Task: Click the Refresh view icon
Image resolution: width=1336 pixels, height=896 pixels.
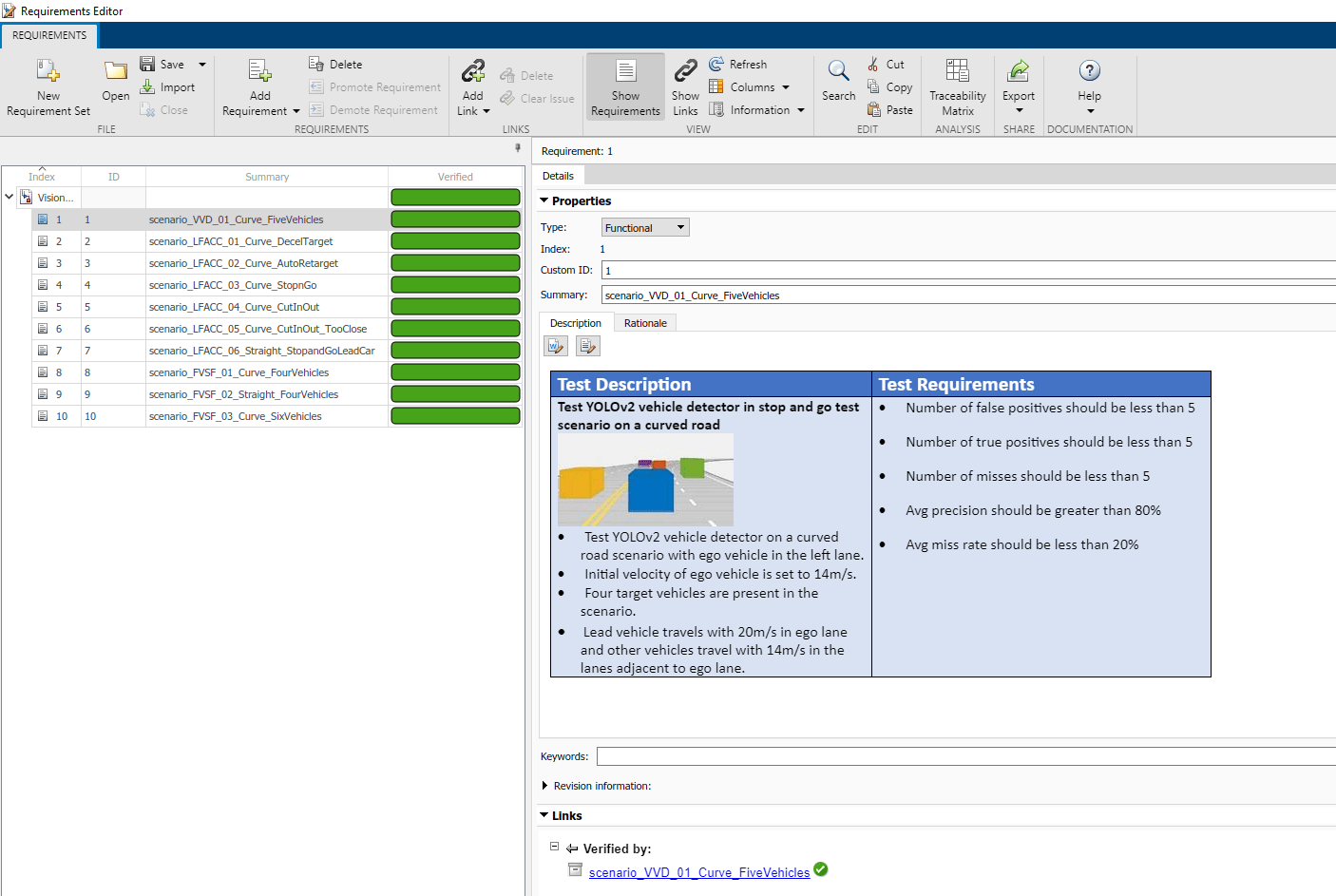Action: [716, 65]
